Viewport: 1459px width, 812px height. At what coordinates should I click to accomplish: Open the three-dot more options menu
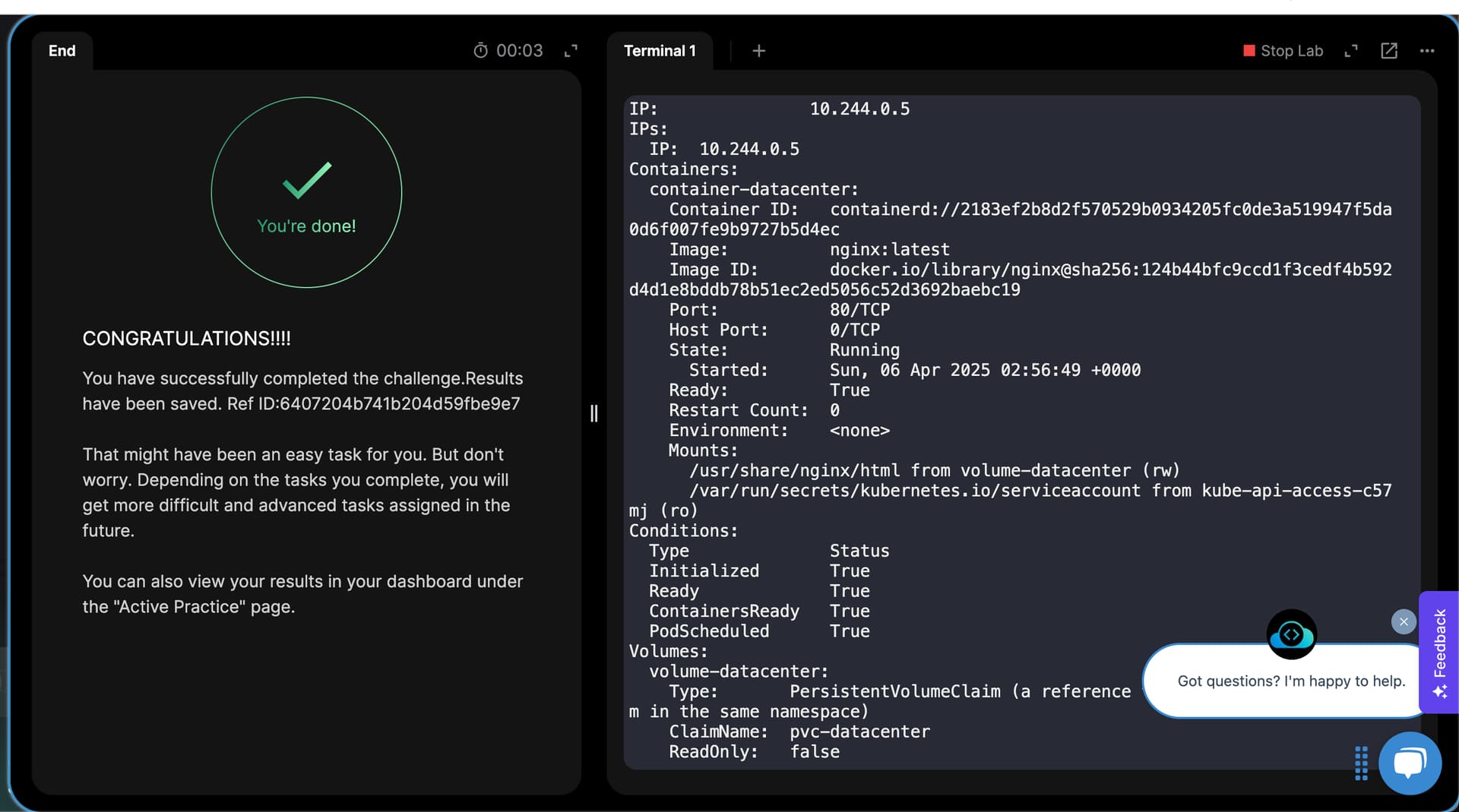click(1426, 51)
